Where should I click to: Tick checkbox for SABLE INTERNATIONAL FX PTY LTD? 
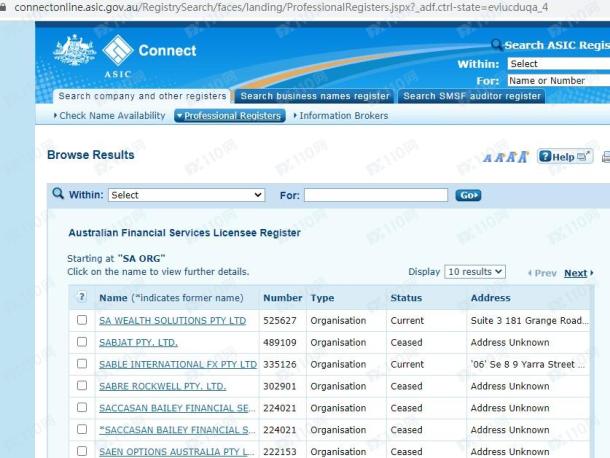(82, 363)
